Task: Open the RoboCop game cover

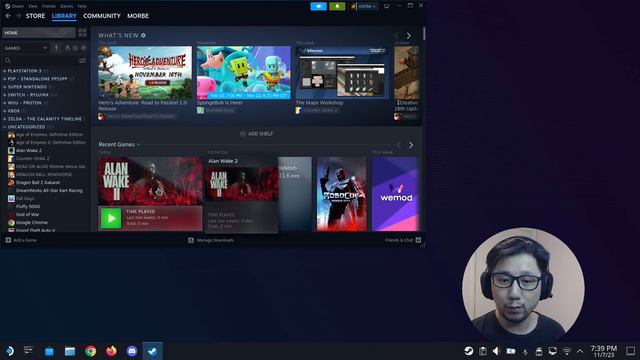Action: [x=342, y=194]
